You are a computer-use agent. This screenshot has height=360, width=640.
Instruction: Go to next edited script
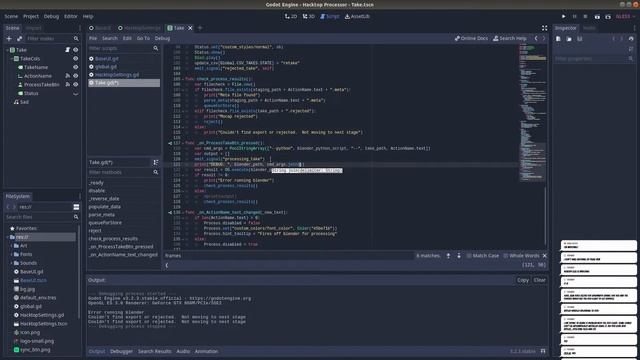click(544, 38)
